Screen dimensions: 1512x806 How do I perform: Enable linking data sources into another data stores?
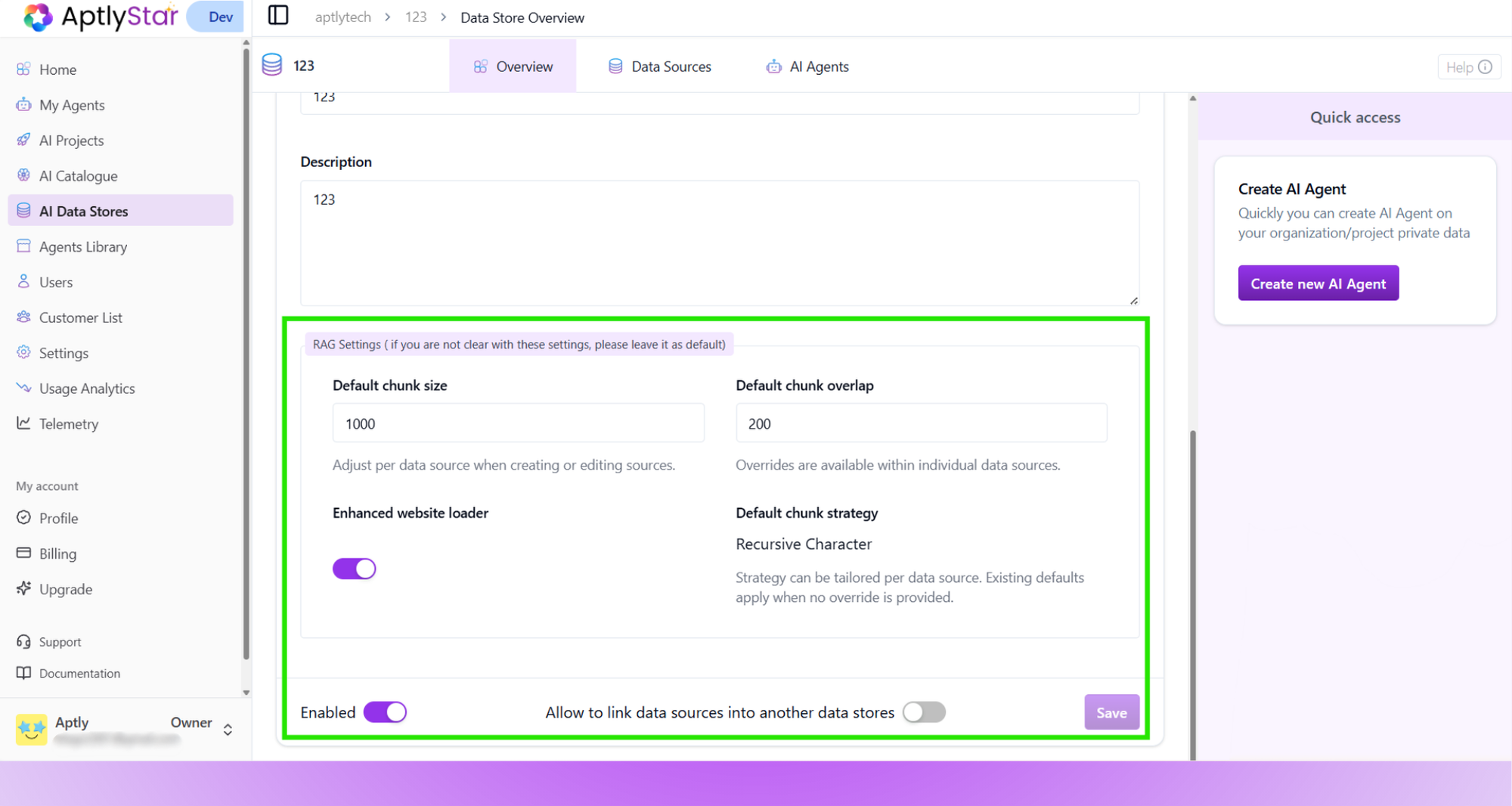(924, 711)
